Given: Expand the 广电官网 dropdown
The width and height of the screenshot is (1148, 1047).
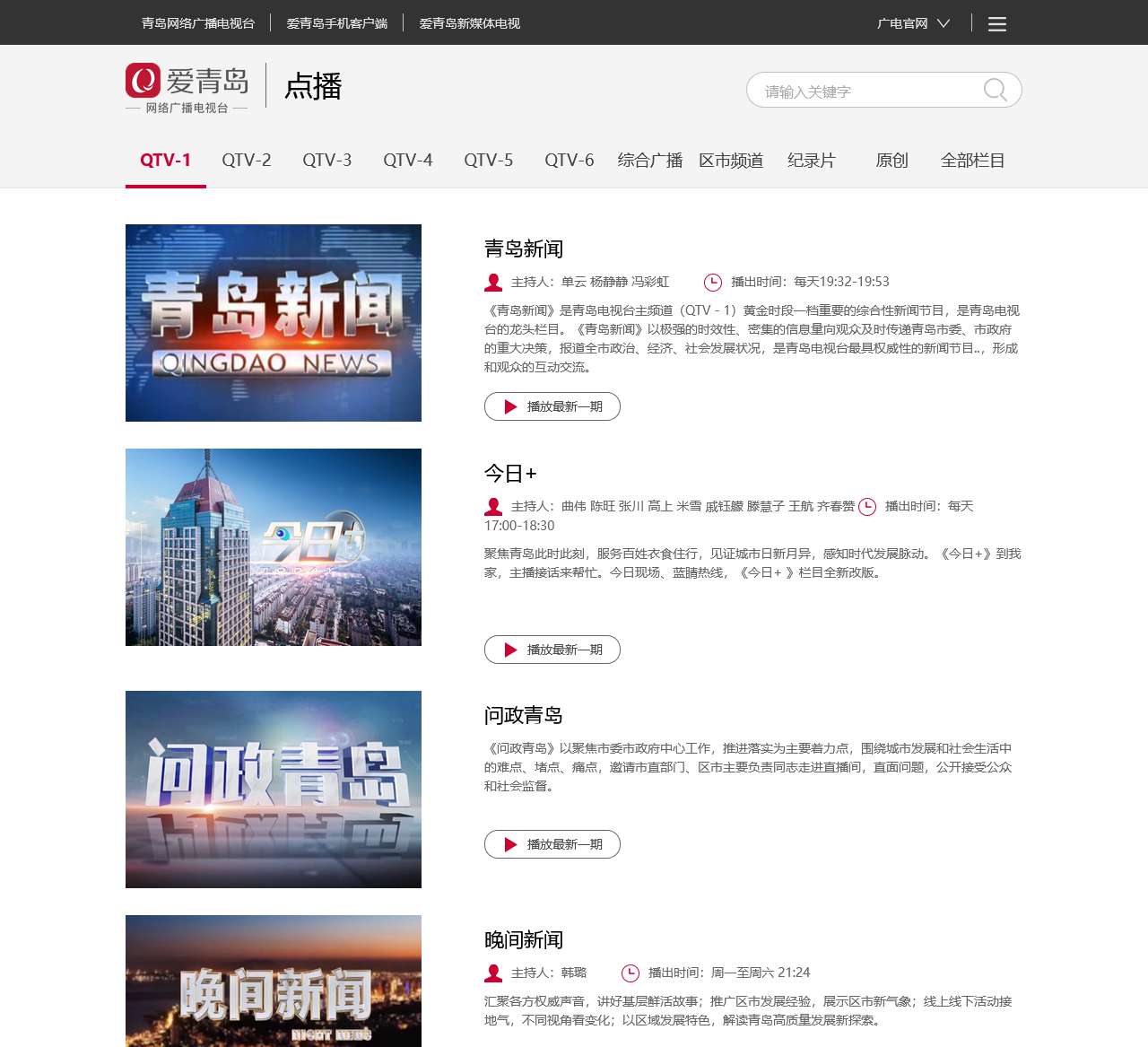Looking at the screenshot, I should 913,23.
